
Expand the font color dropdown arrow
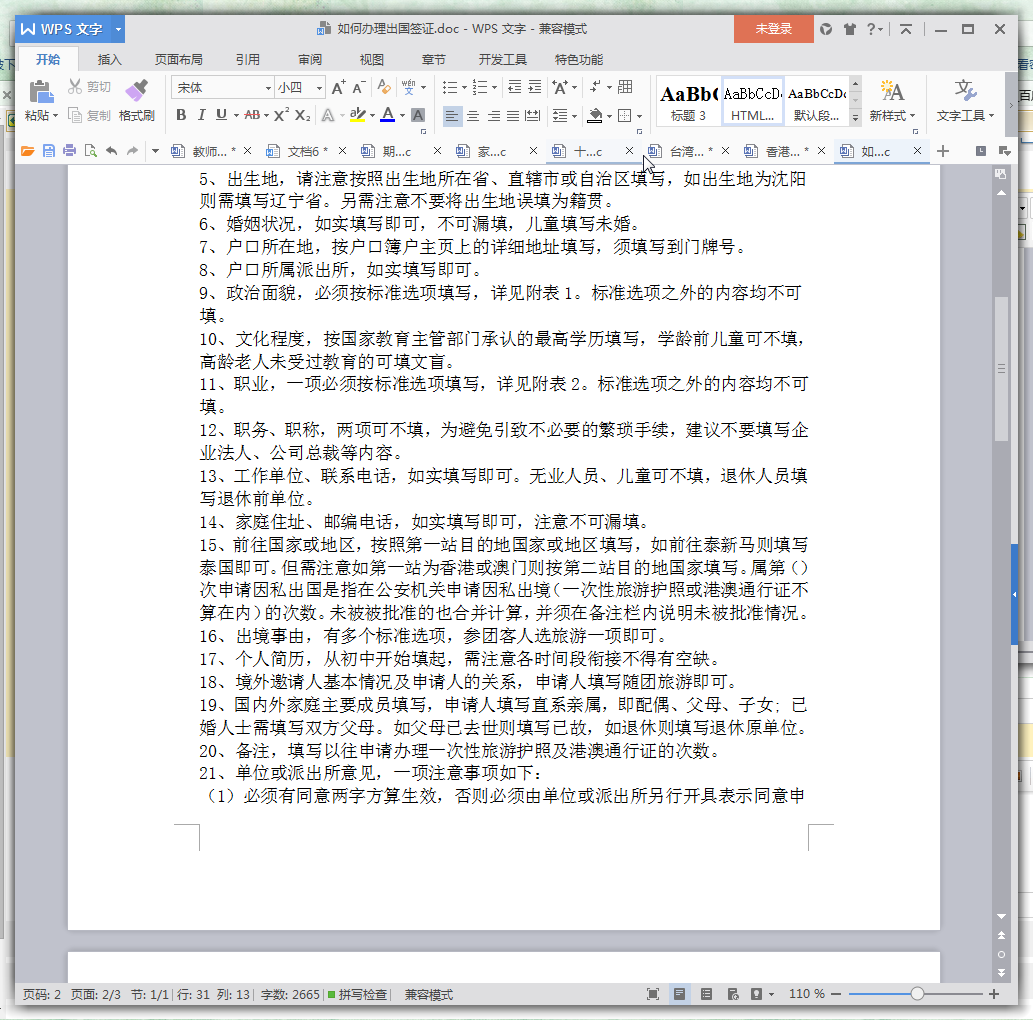[x=403, y=116]
